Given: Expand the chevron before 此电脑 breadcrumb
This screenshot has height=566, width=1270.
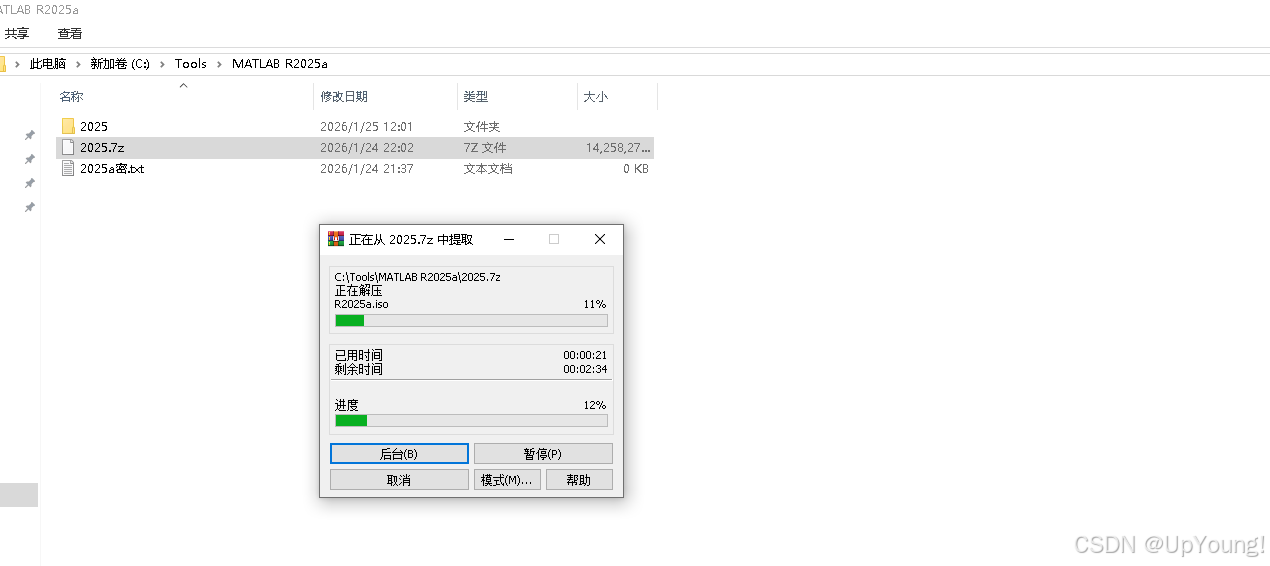Looking at the screenshot, I should pyautogui.click(x=18, y=63).
